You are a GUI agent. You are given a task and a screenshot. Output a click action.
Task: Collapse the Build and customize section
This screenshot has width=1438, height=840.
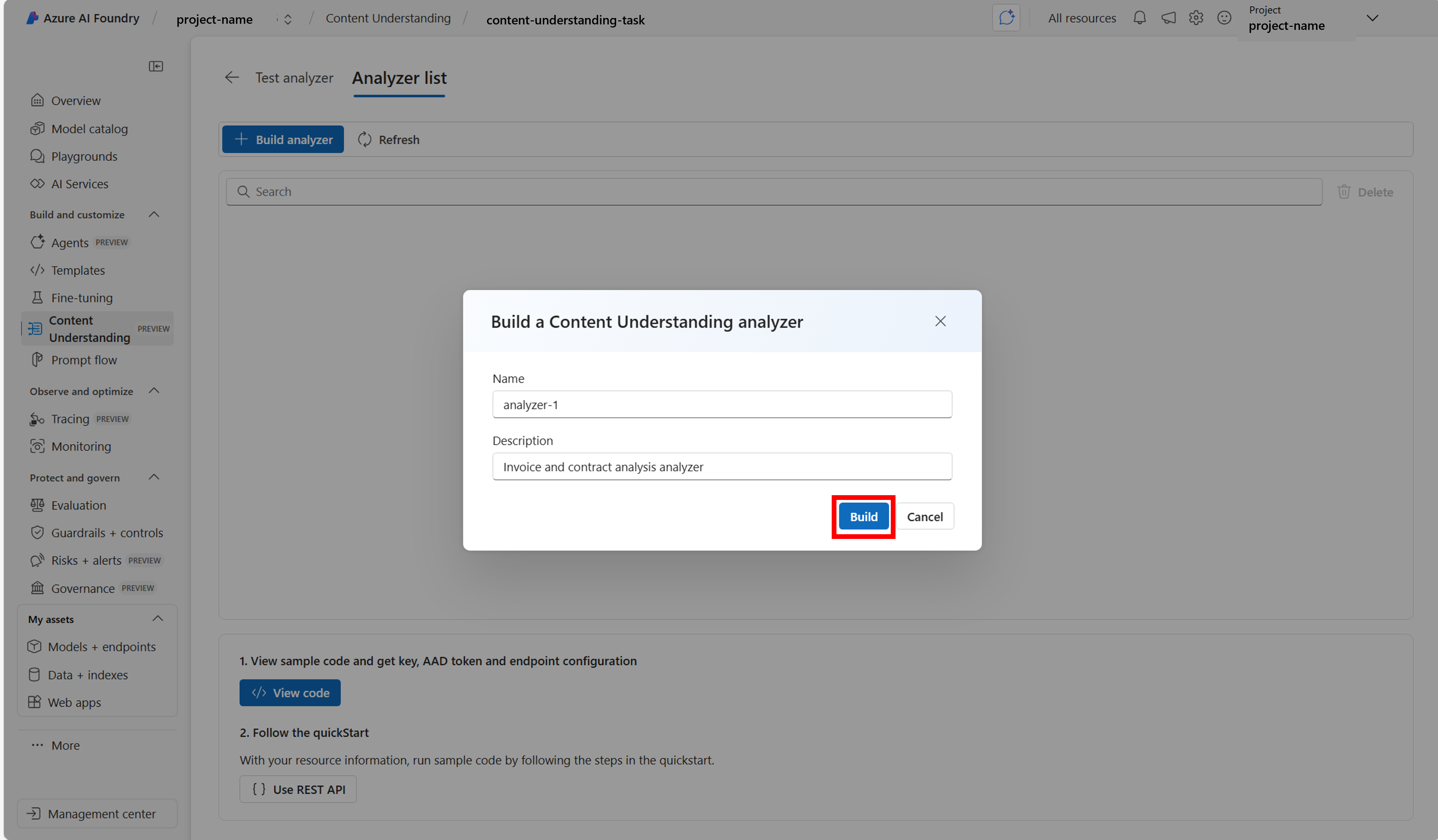point(153,214)
